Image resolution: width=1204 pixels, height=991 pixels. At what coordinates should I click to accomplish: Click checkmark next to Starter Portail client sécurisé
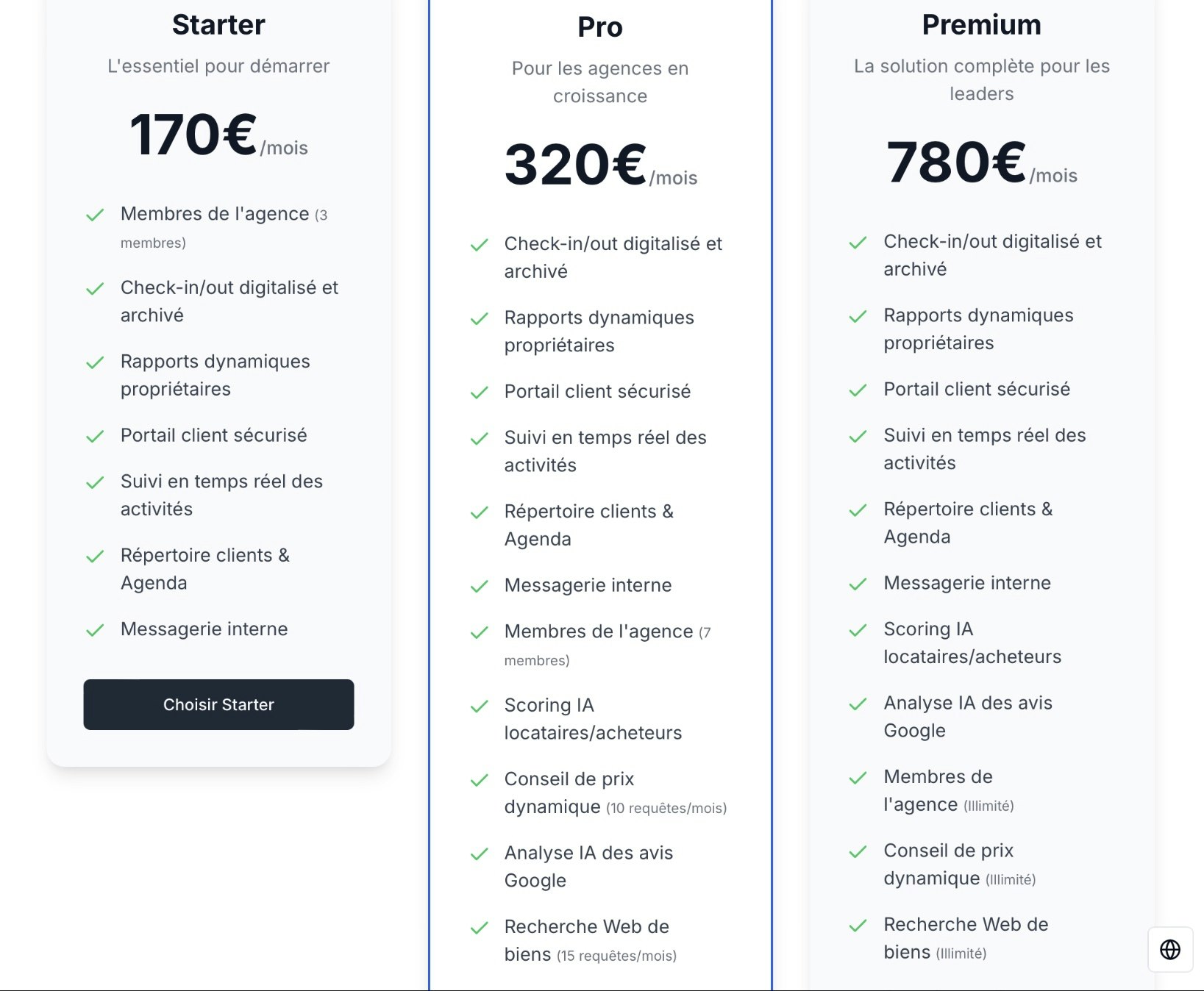(95, 437)
